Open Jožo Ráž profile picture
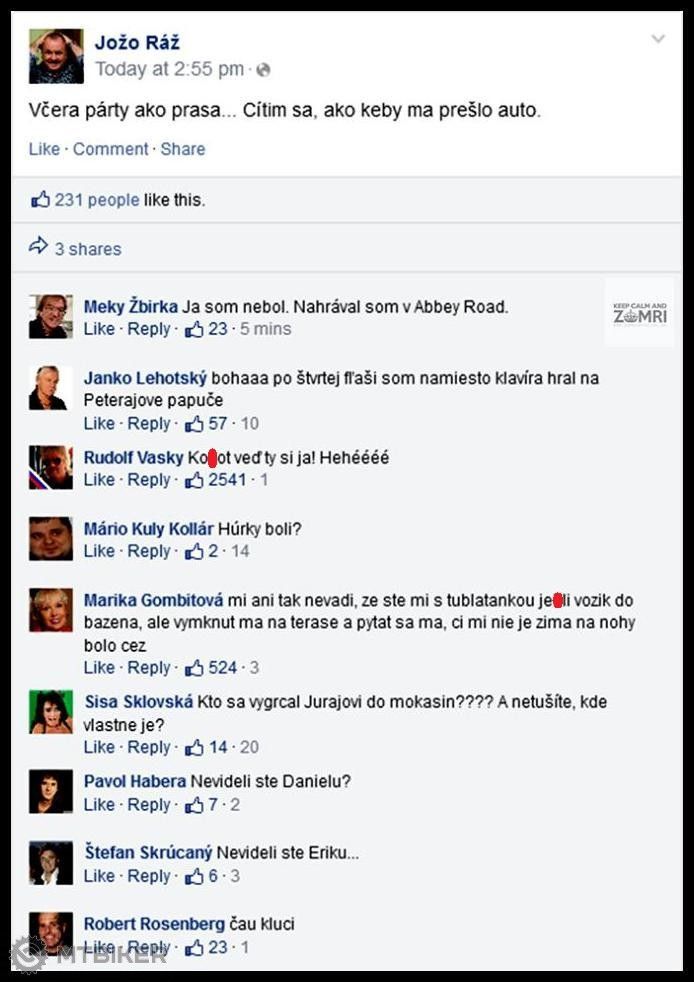694x982 pixels. [x=56, y=56]
